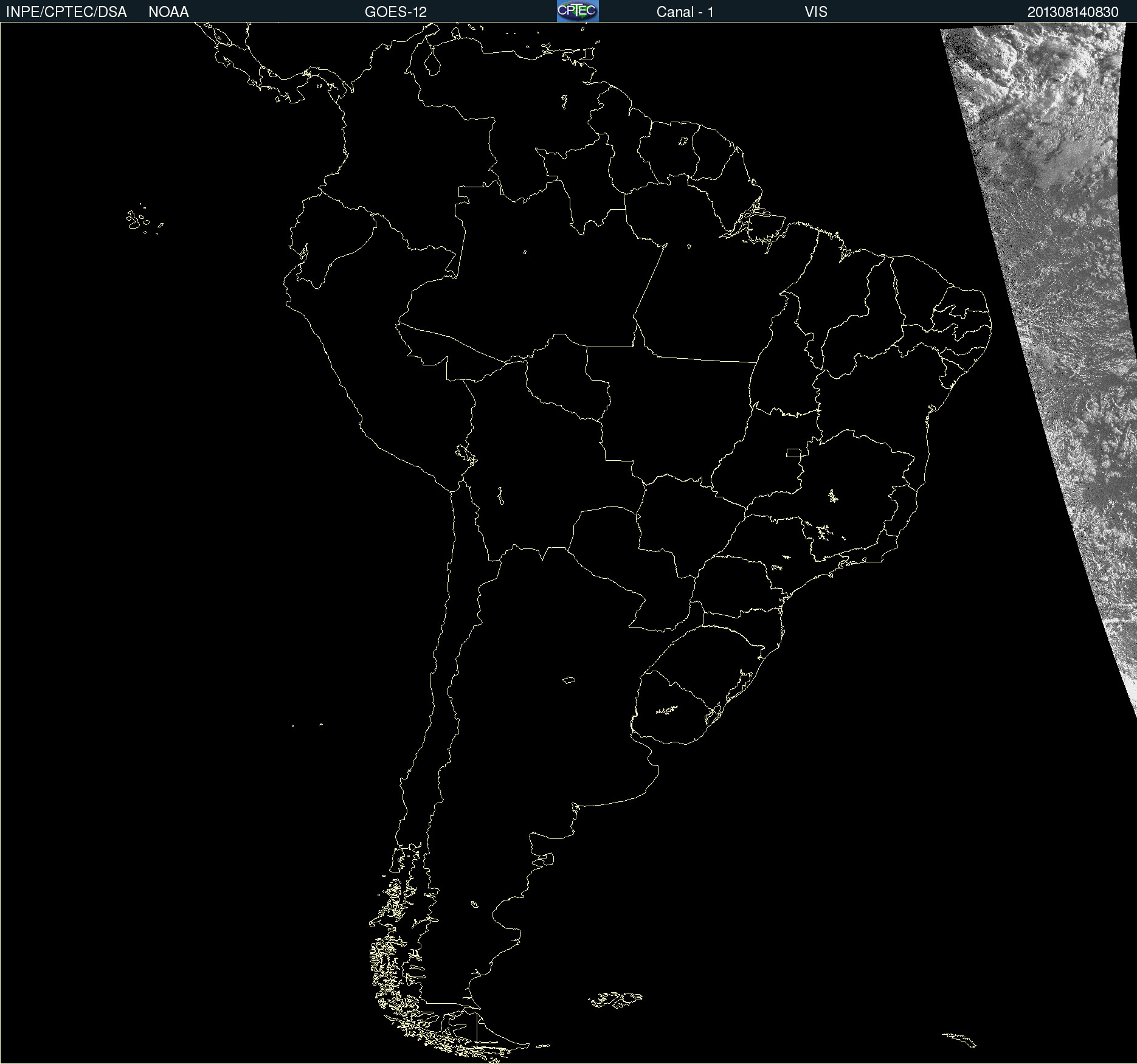
Task: Click the Canal - 1 channel label
Action: pos(685,12)
